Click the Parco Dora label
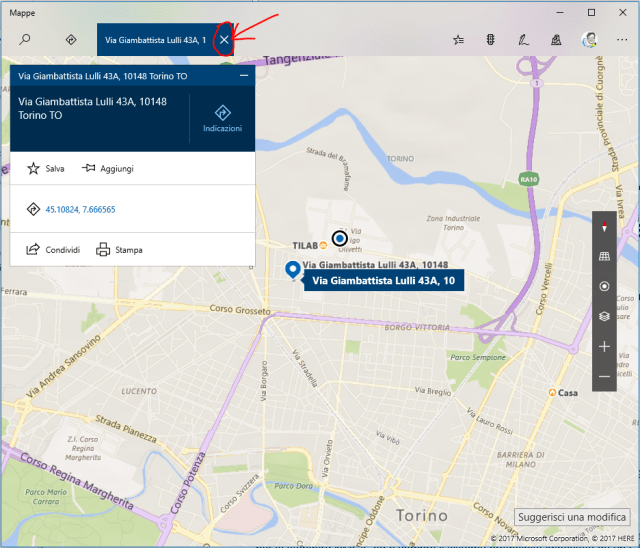Image resolution: width=640 pixels, height=548 pixels. click(293, 486)
